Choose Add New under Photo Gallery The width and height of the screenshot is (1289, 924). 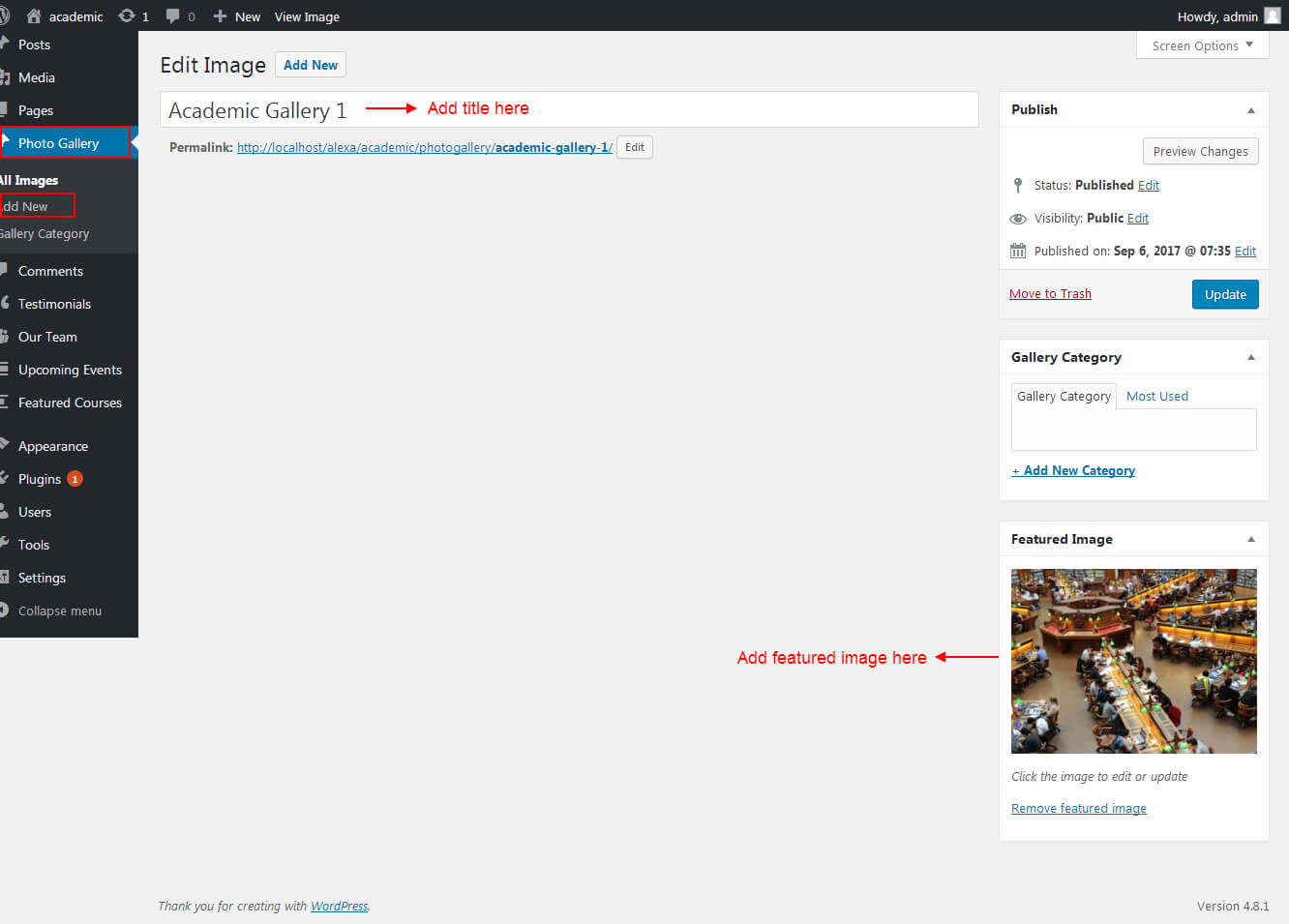[x=25, y=206]
